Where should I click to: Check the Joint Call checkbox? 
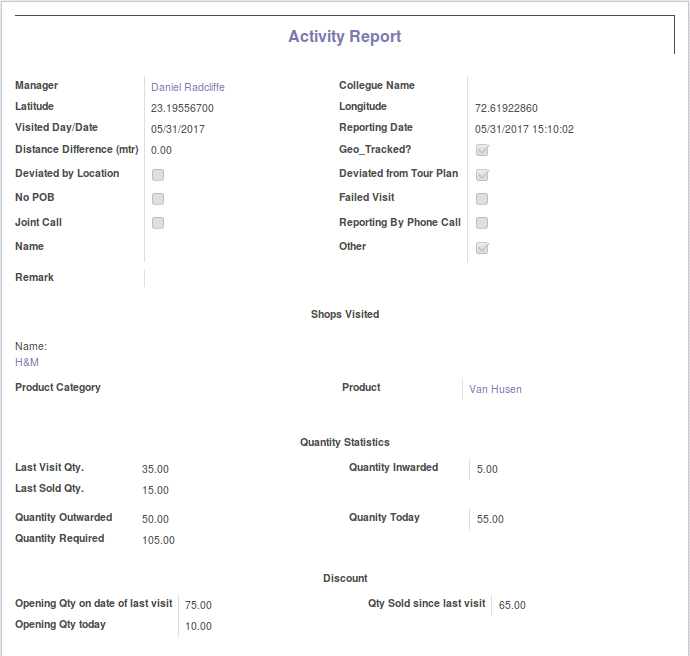pyautogui.click(x=158, y=223)
